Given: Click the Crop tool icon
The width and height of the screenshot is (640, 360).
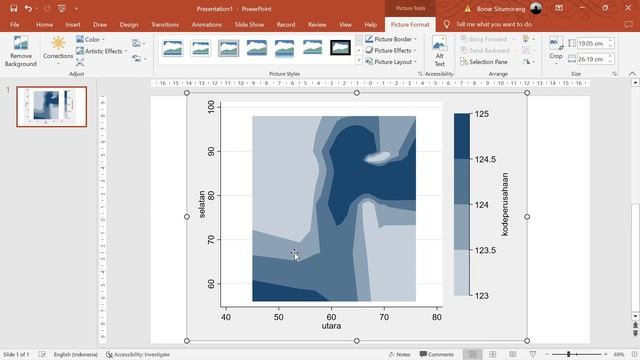Looking at the screenshot, I should (x=556, y=44).
